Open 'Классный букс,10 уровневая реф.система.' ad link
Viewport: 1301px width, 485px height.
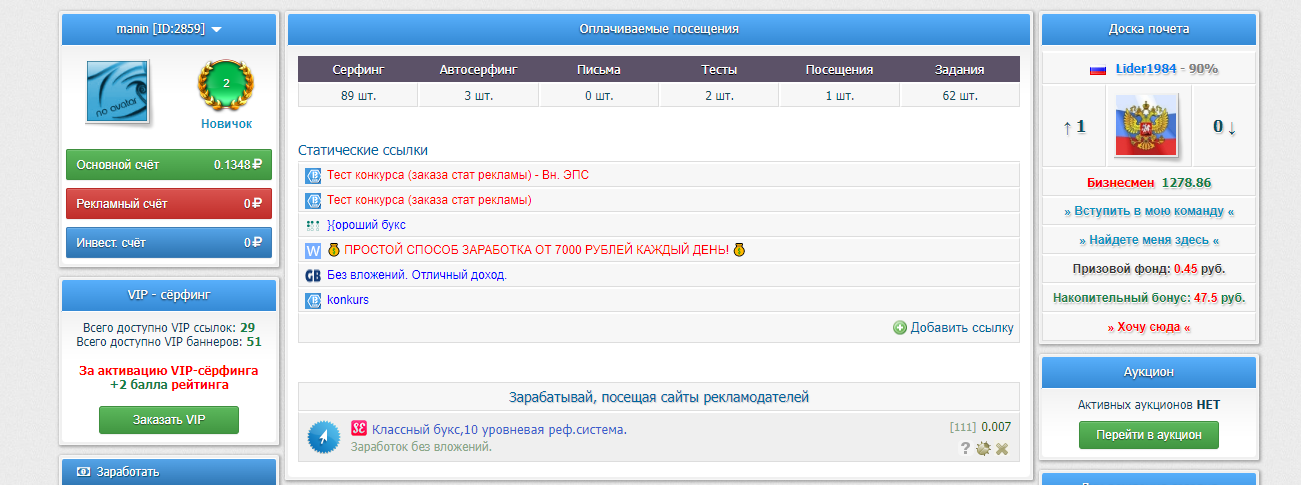(x=500, y=429)
